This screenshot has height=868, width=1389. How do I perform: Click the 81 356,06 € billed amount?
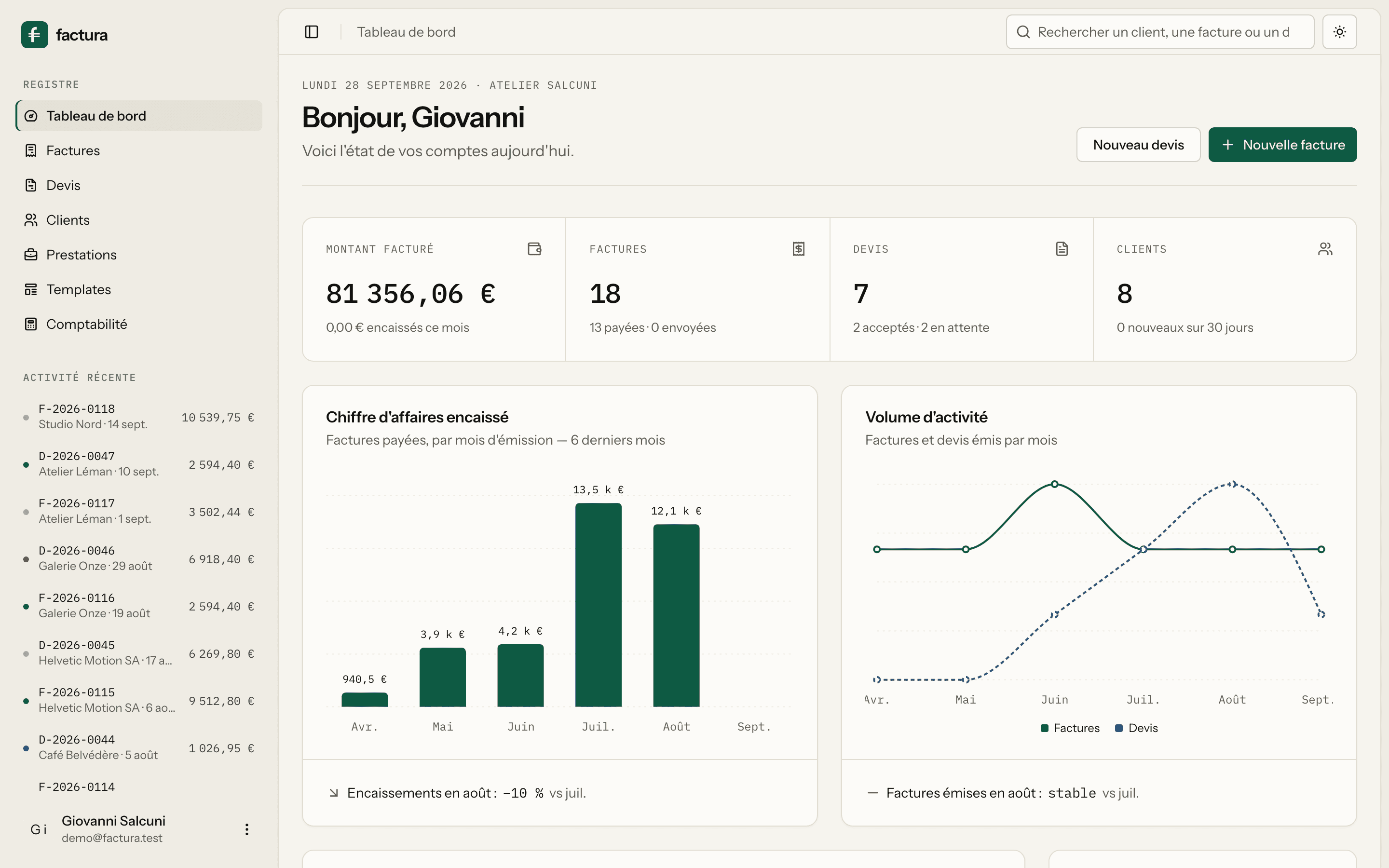click(411, 294)
